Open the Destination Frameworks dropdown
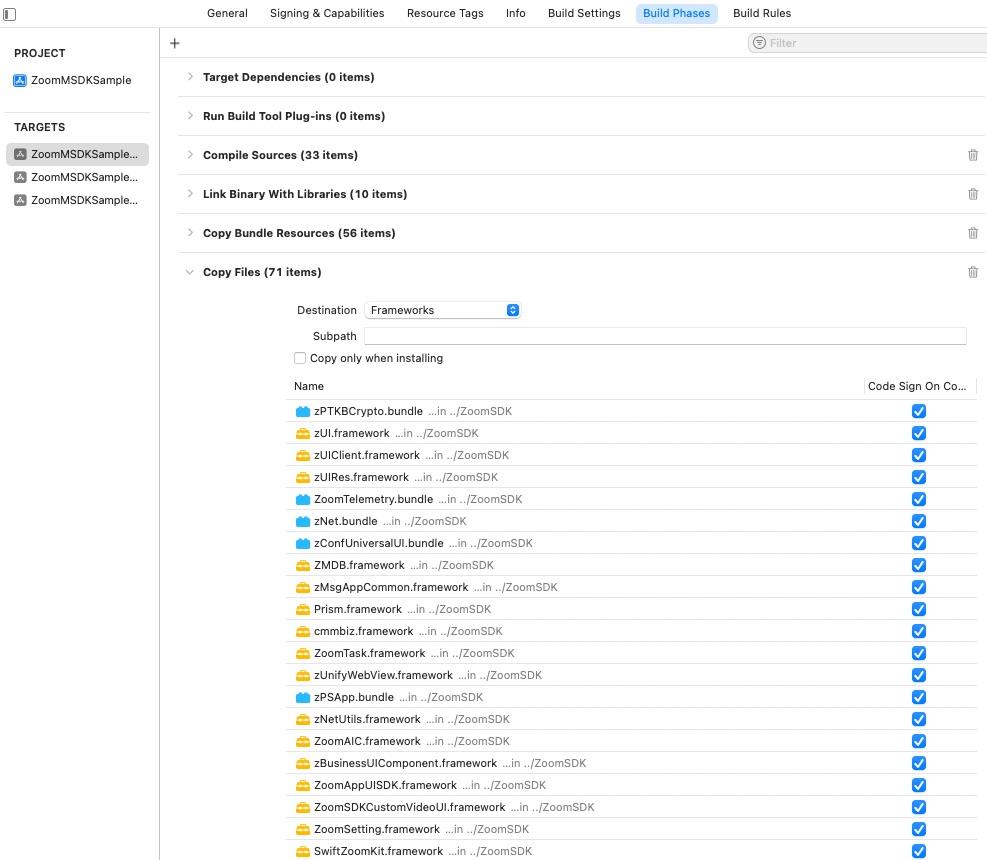The height and width of the screenshot is (860, 987). click(443, 310)
